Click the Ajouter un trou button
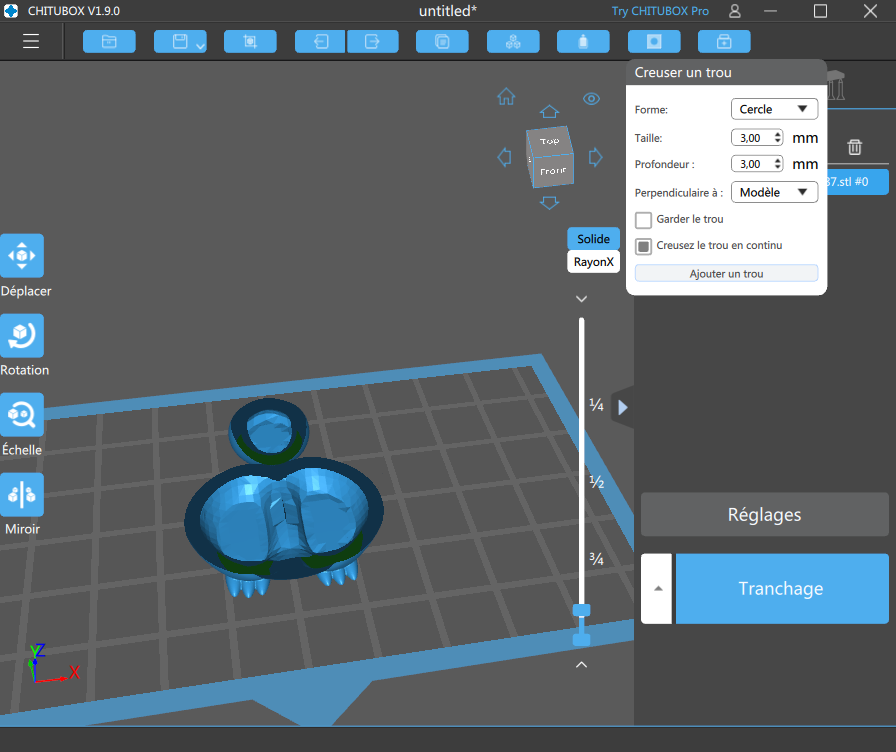The image size is (896, 752). tap(726, 274)
